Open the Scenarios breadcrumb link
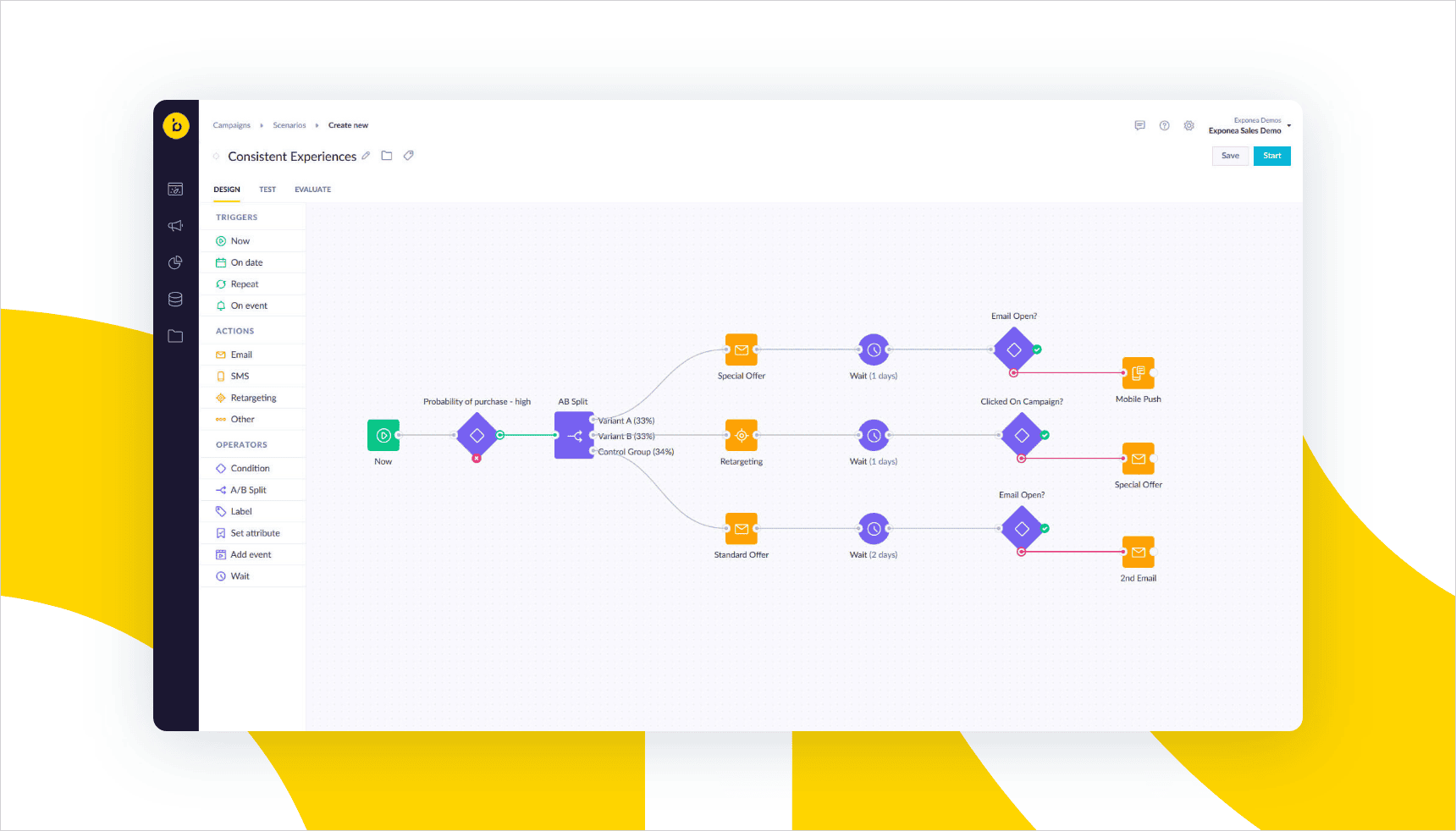1456x831 pixels. [x=290, y=124]
